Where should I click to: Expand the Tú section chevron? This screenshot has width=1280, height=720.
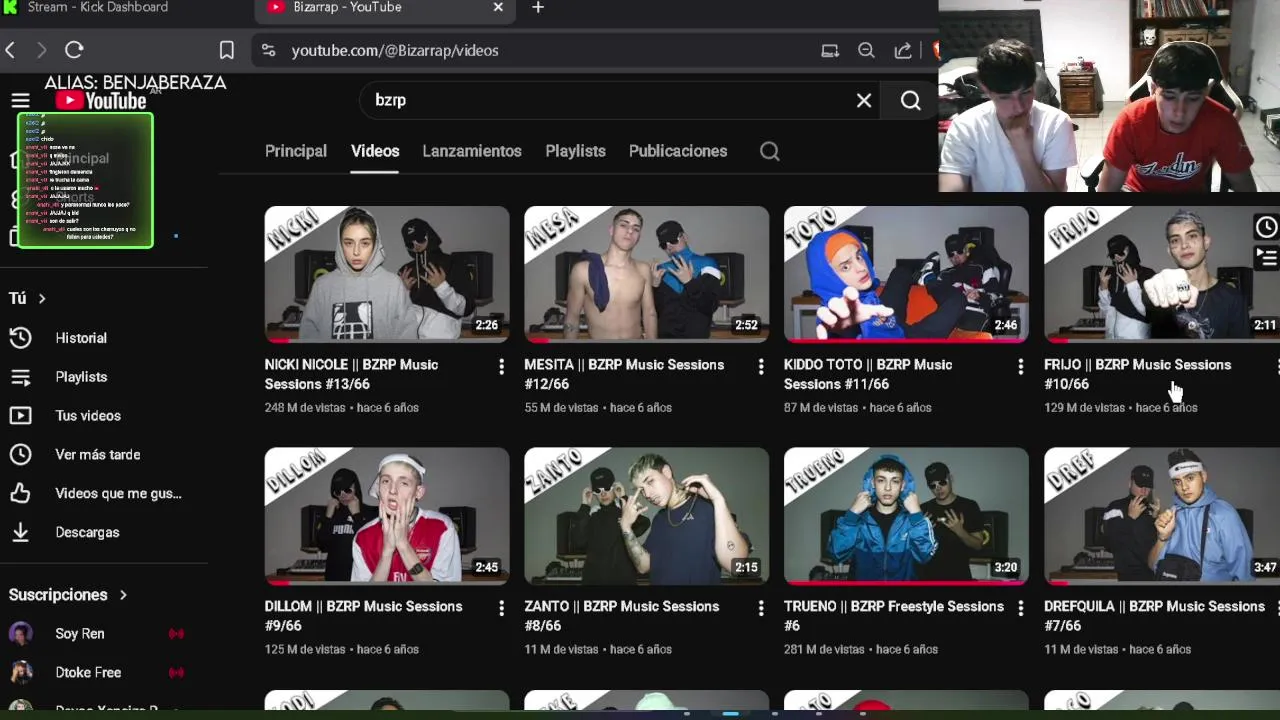42,298
